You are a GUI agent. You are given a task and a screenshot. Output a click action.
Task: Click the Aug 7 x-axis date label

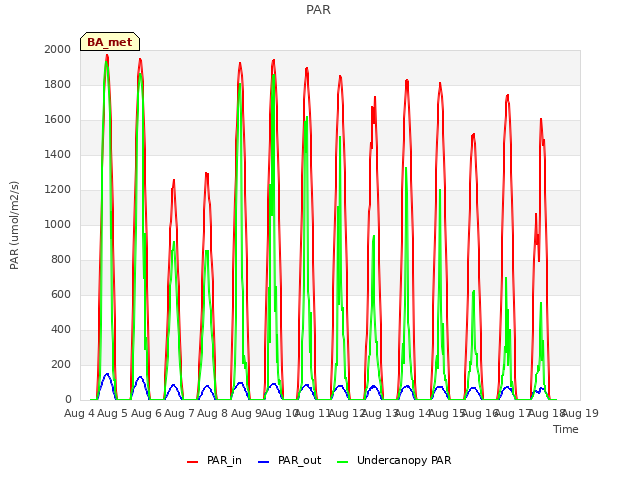180,413
